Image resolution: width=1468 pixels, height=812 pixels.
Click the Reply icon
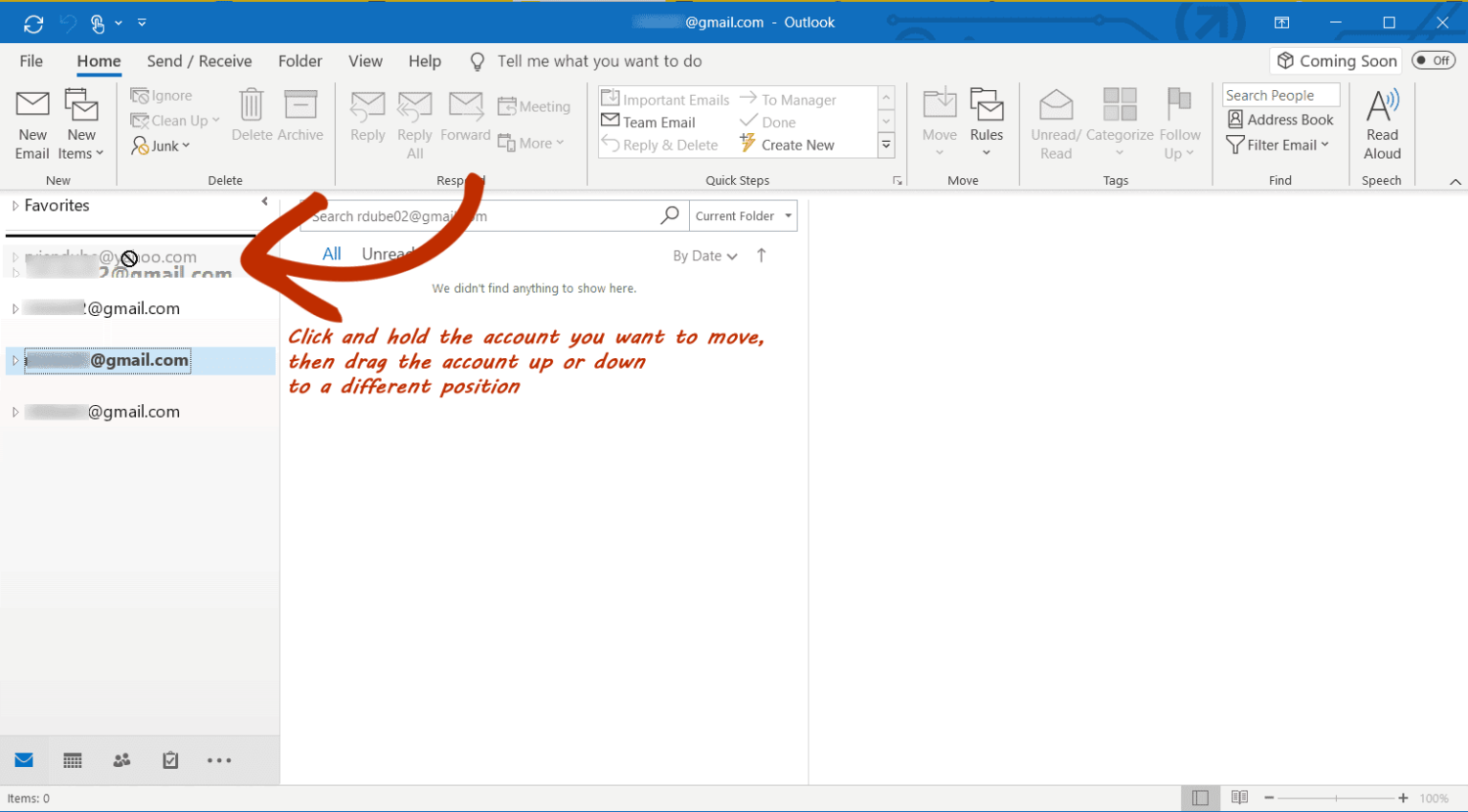coord(368,106)
